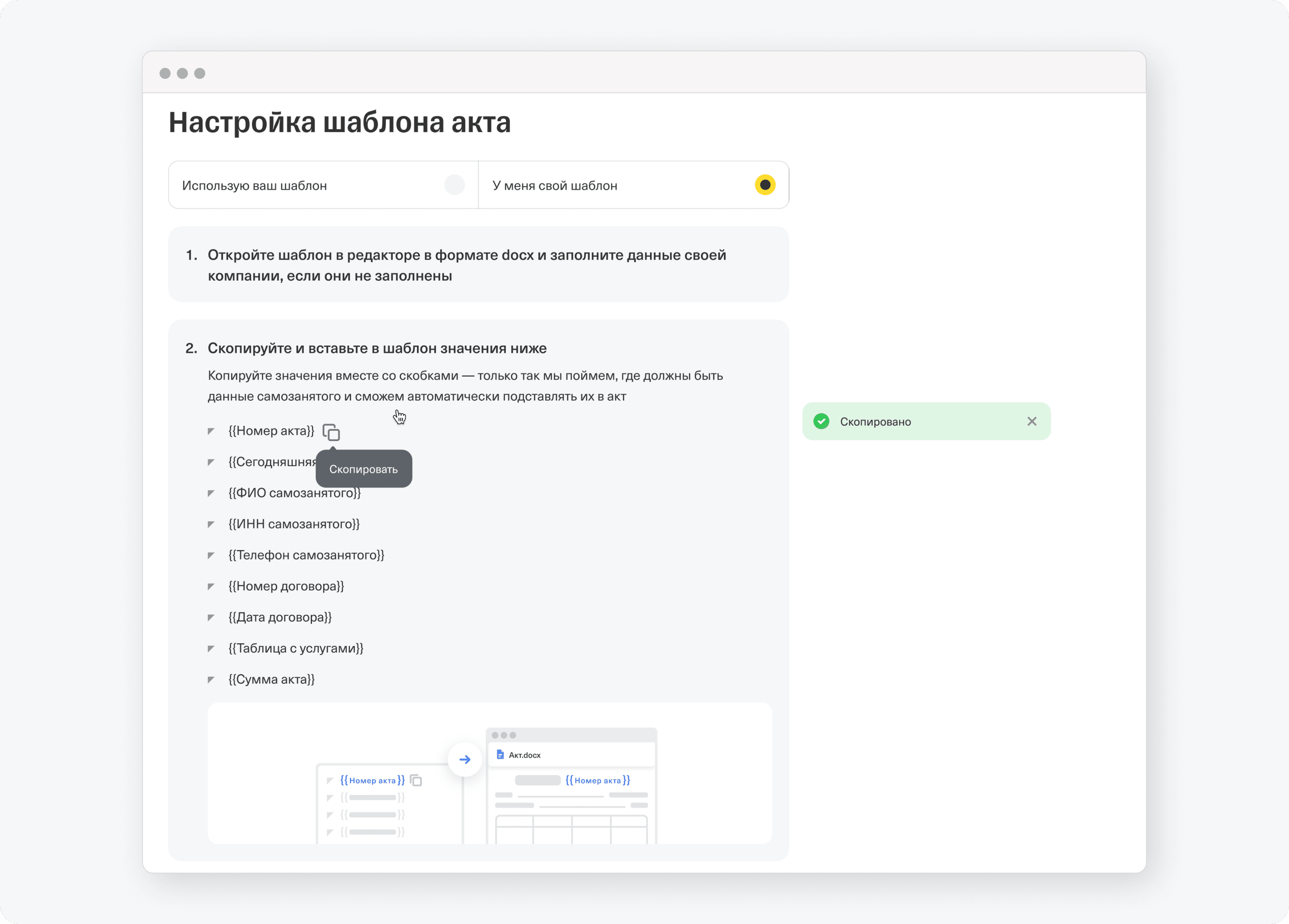Select the Использую ваш шаблон radio option
This screenshot has height=924, width=1289.
point(454,185)
